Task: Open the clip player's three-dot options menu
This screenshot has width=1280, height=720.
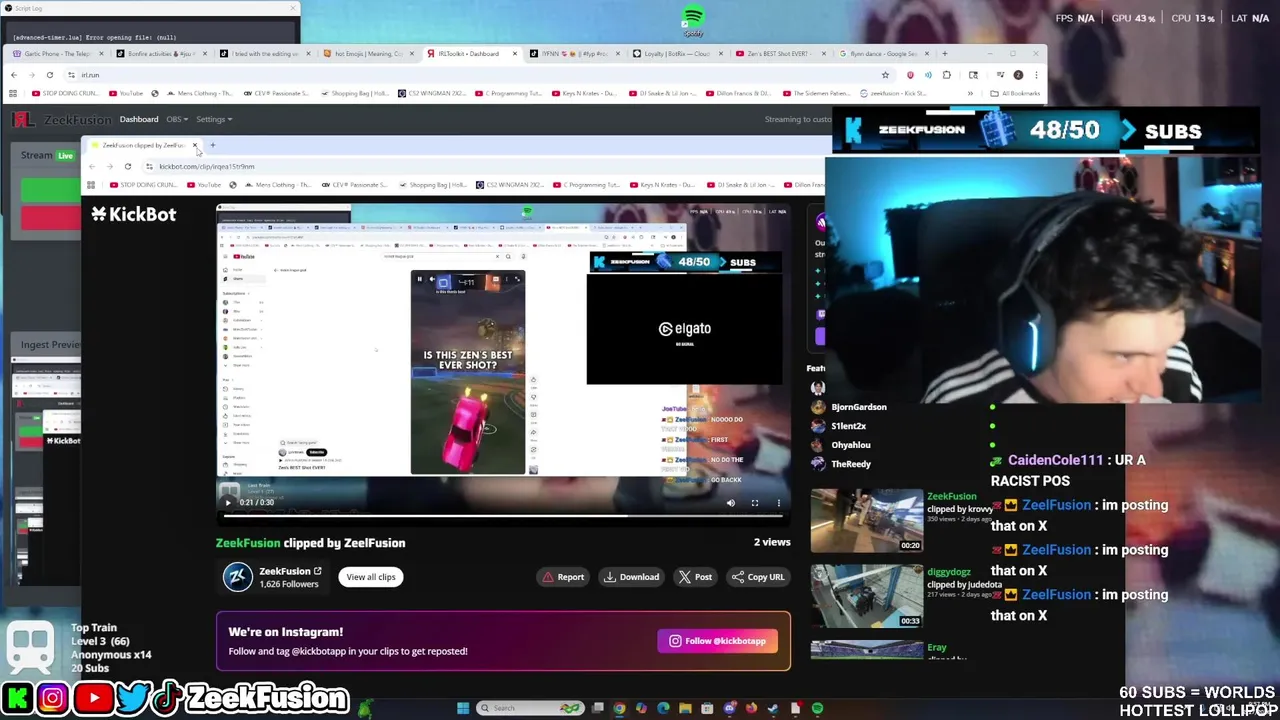Action: pyautogui.click(x=779, y=503)
